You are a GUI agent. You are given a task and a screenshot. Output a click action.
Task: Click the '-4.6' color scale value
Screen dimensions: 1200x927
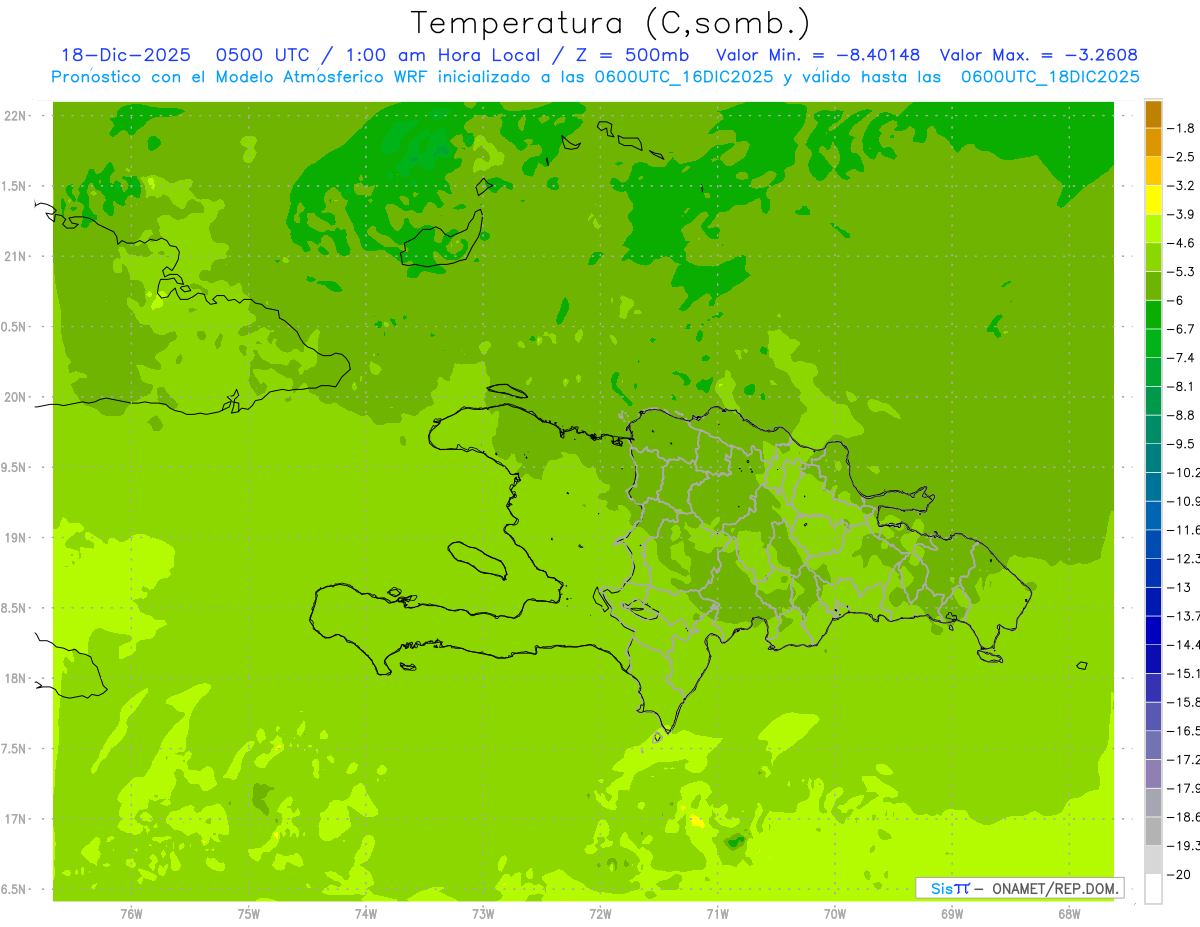point(1181,243)
